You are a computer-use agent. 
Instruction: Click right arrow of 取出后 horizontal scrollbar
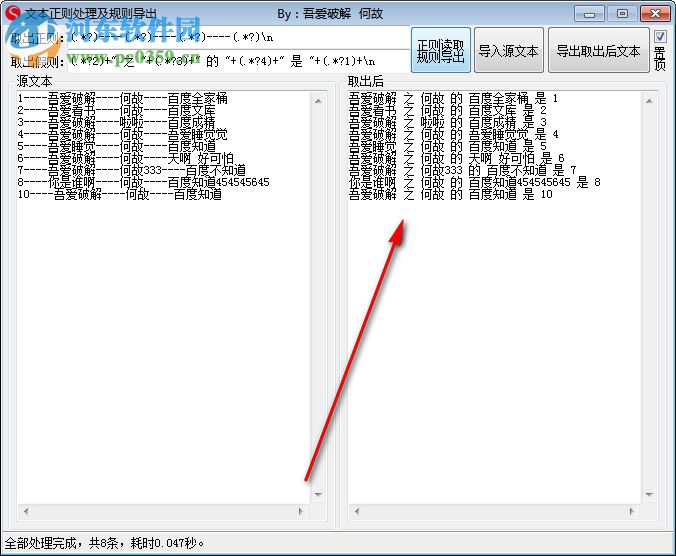pos(632,511)
